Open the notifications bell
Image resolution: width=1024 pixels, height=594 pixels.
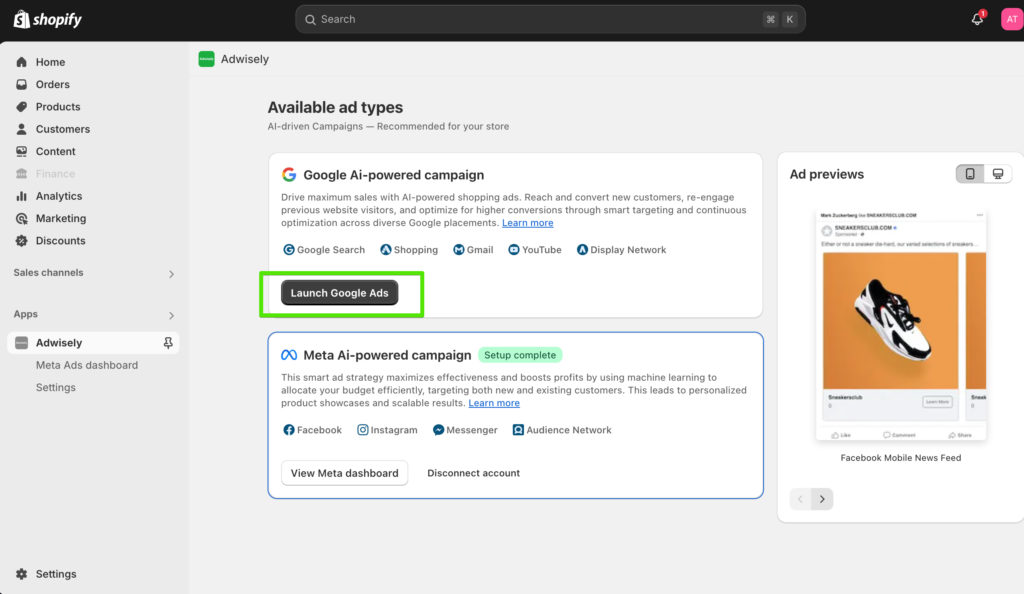coord(977,20)
